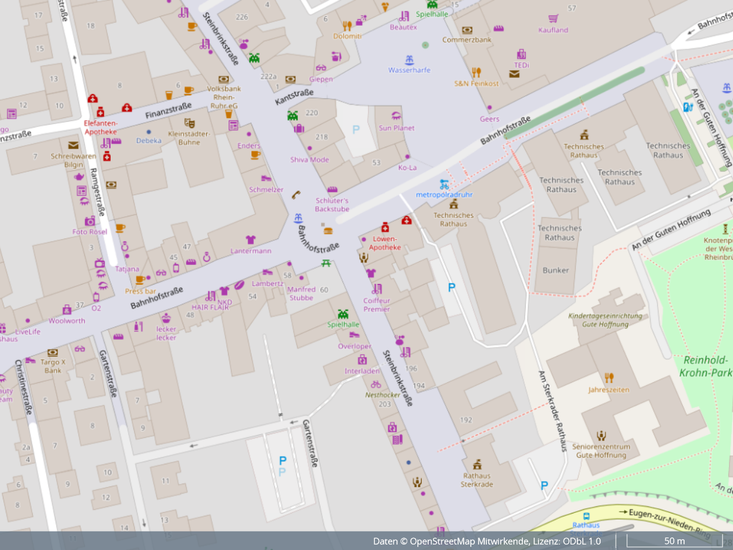Click the Schreibwaren Bilgin post envelope icon
733x550 pixels.
[73, 145]
